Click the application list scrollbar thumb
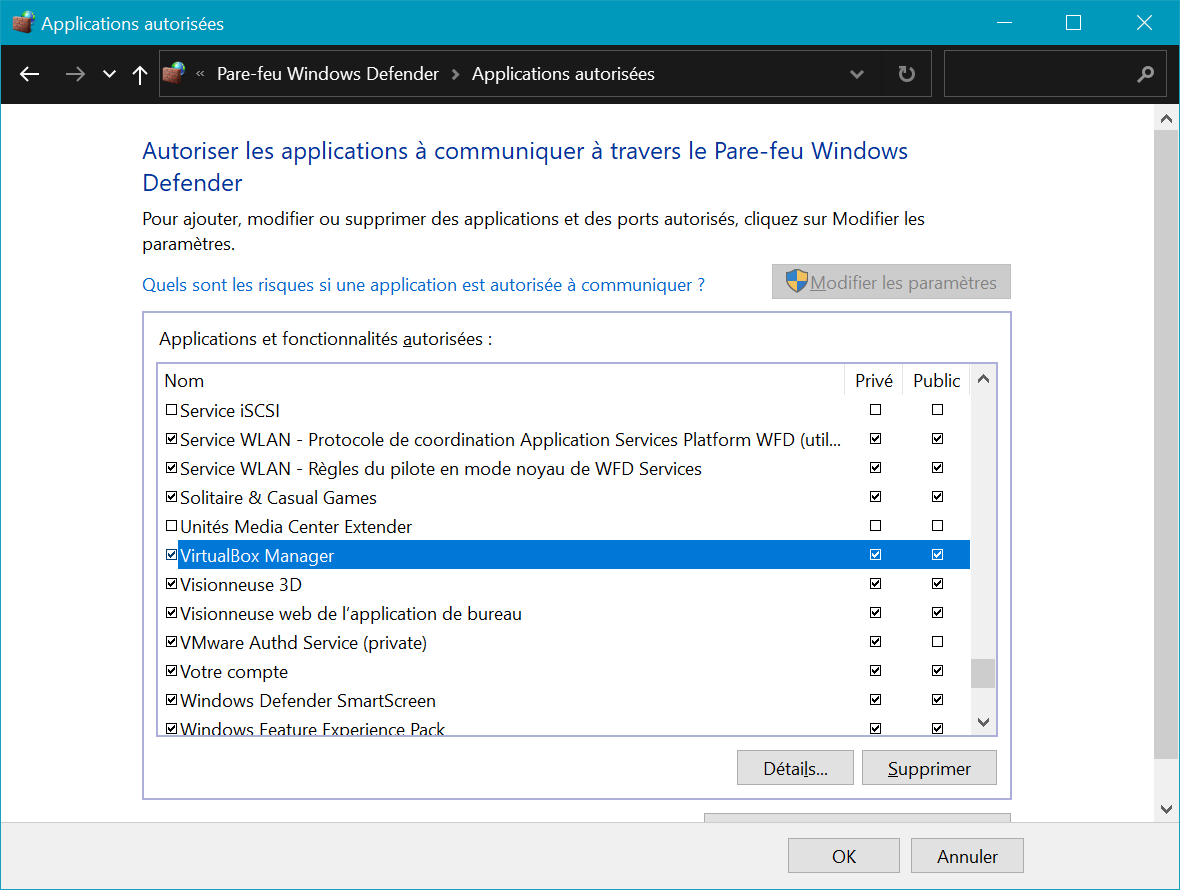The height and width of the screenshot is (890, 1180). [983, 673]
